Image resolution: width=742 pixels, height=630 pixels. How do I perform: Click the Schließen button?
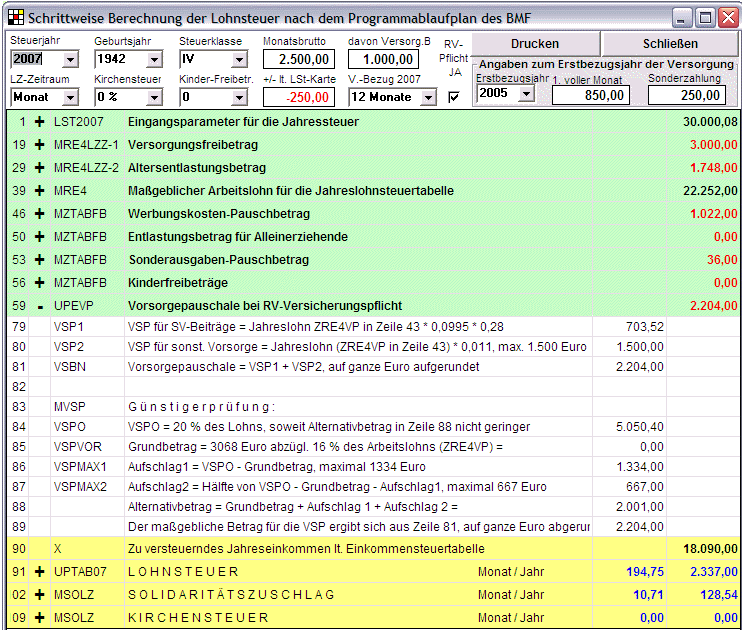point(670,44)
